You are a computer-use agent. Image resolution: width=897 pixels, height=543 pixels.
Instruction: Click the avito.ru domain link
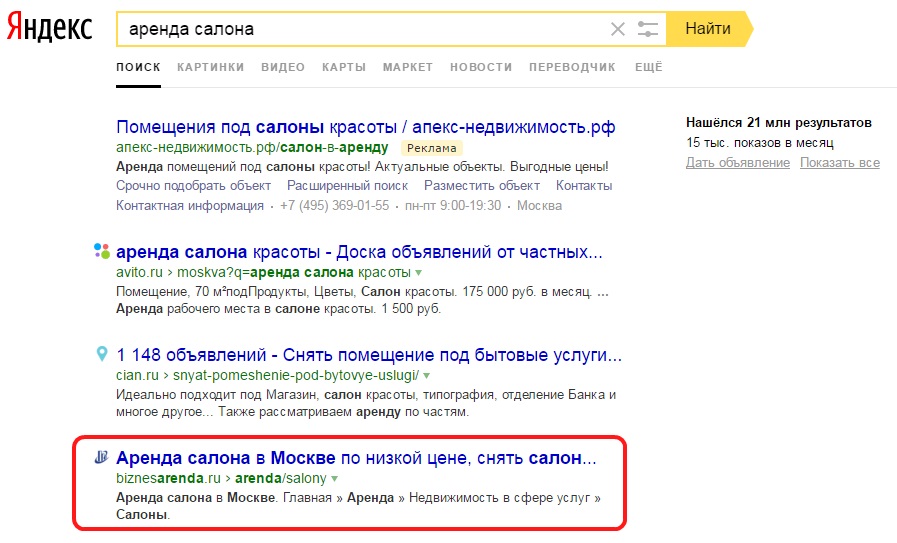140,272
